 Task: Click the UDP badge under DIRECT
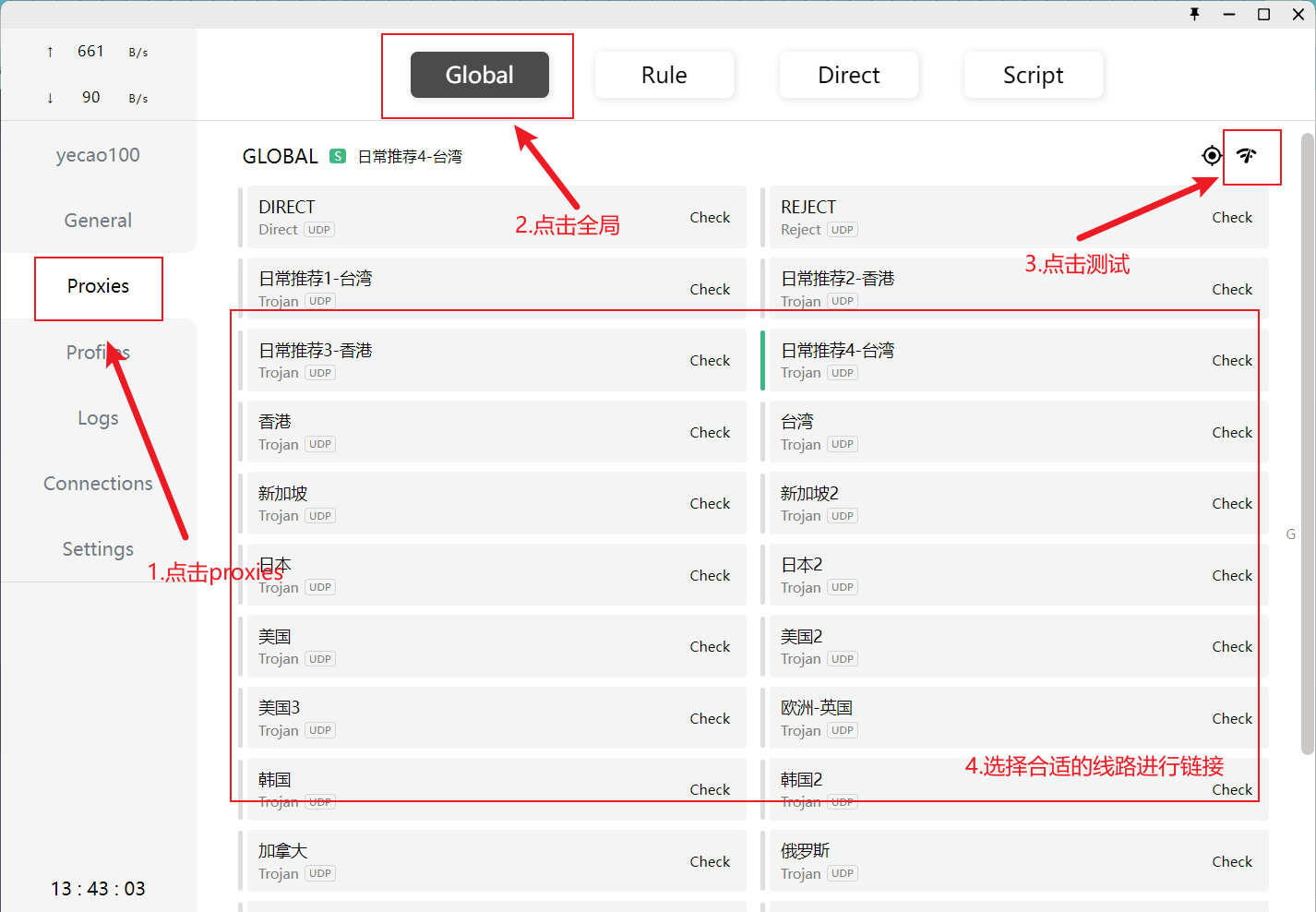pyautogui.click(x=319, y=230)
